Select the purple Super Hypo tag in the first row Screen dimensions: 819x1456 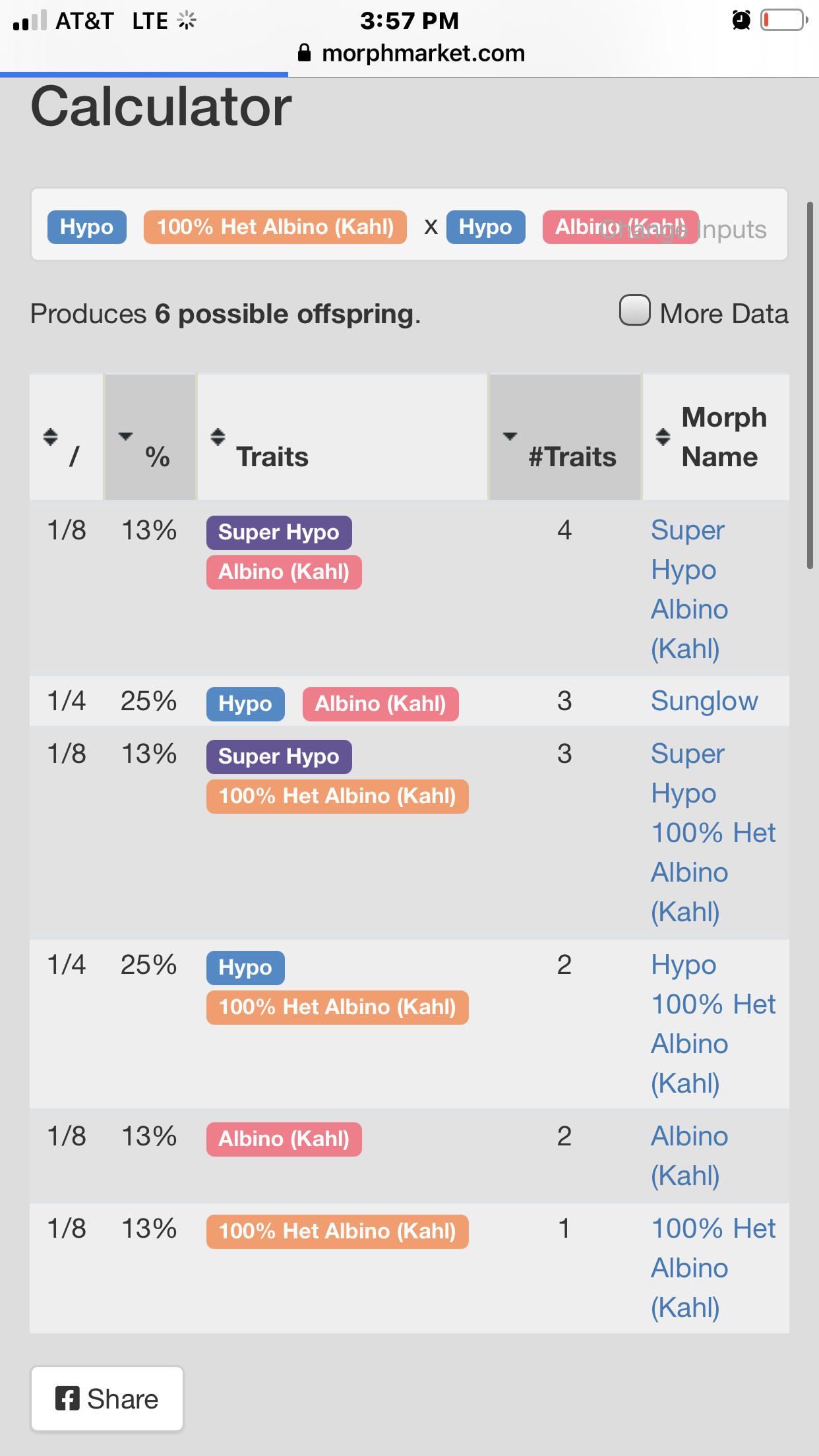pos(279,532)
